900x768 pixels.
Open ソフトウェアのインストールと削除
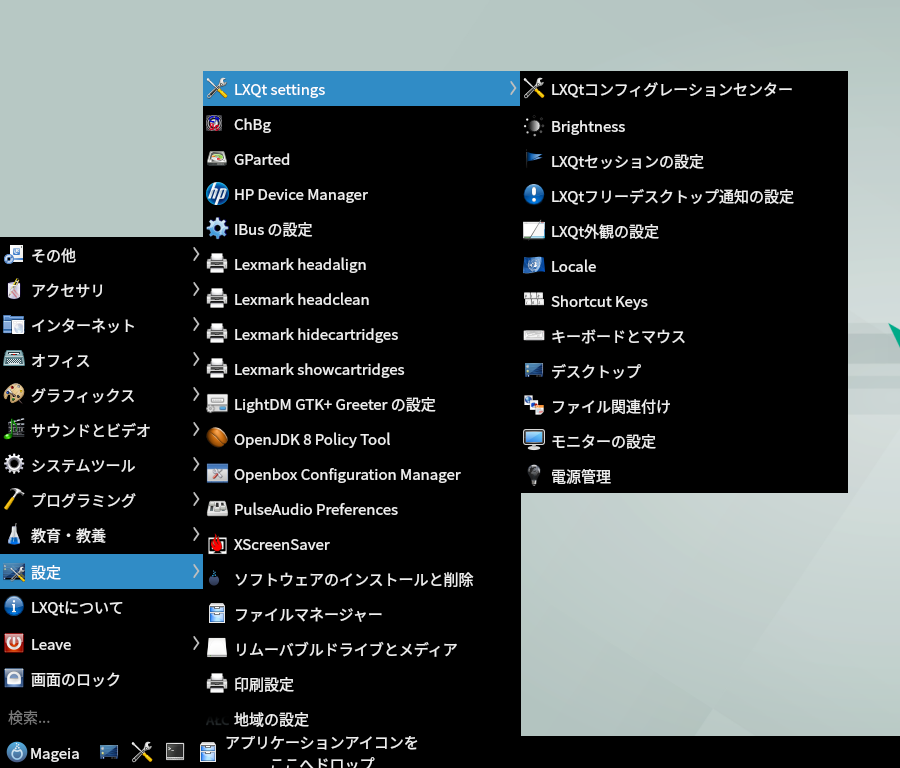[x=362, y=579]
